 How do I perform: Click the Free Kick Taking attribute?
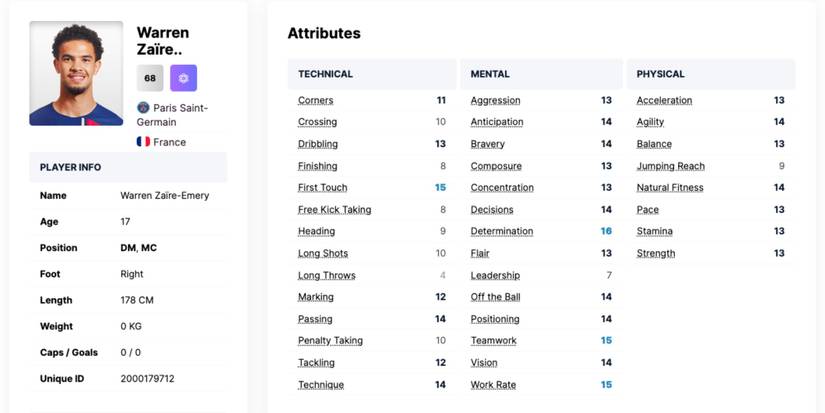pos(334,210)
